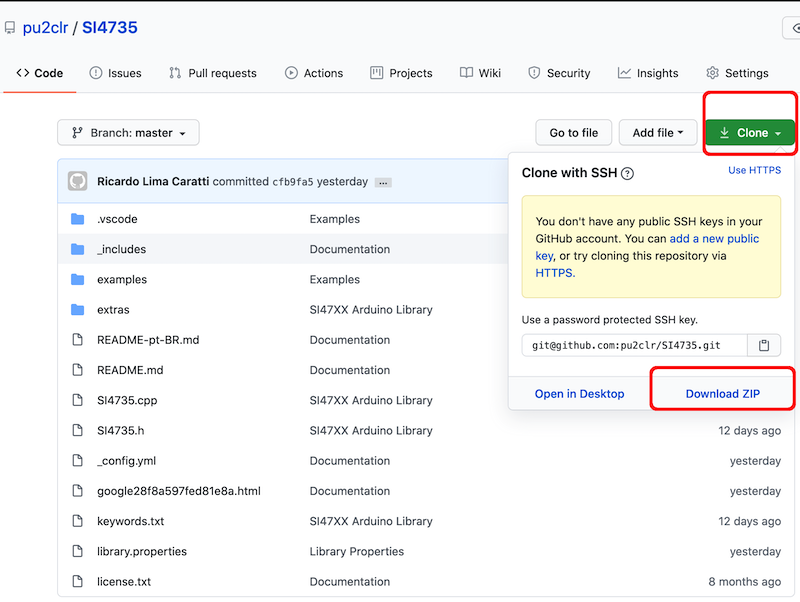Open repository Settings tab
This screenshot has width=800, height=602.
[737, 73]
